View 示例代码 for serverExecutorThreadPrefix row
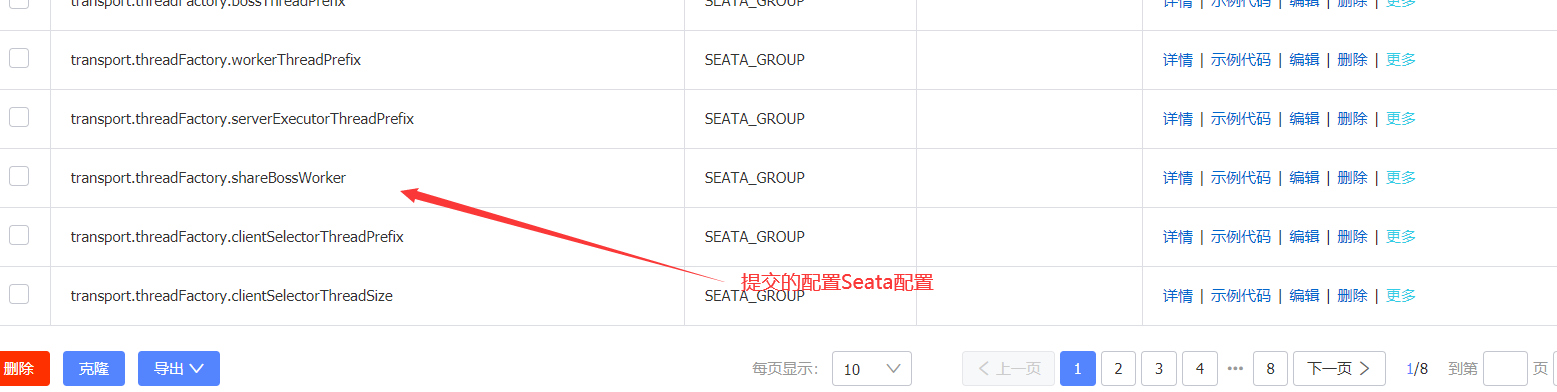This screenshot has height=392, width=1557. click(1241, 119)
